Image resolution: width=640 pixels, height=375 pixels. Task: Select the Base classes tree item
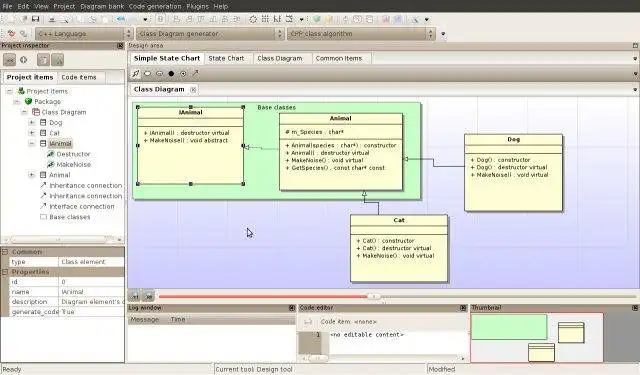click(70, 217)
